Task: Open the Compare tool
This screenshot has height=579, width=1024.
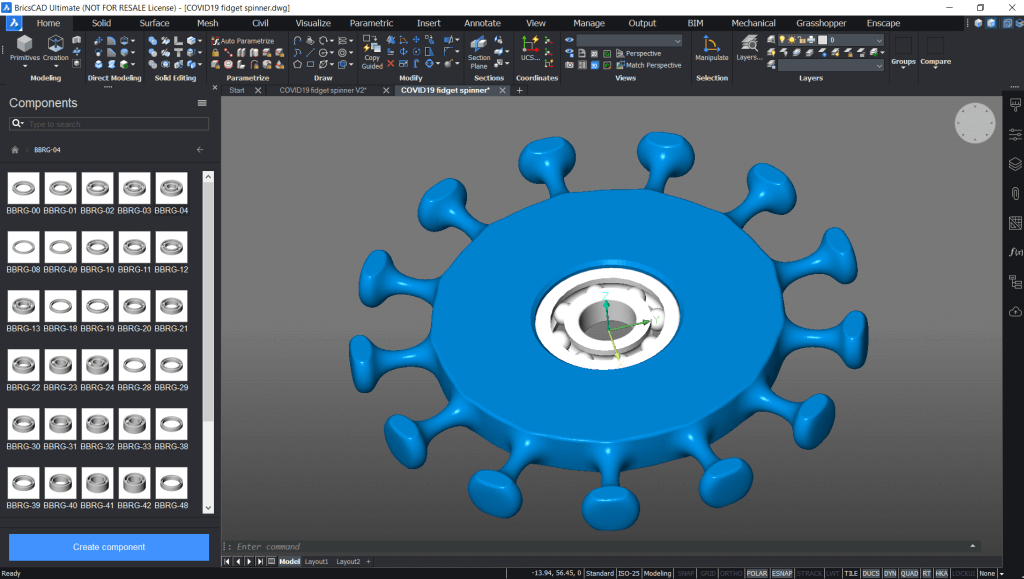Action: (x=935, y=50)
